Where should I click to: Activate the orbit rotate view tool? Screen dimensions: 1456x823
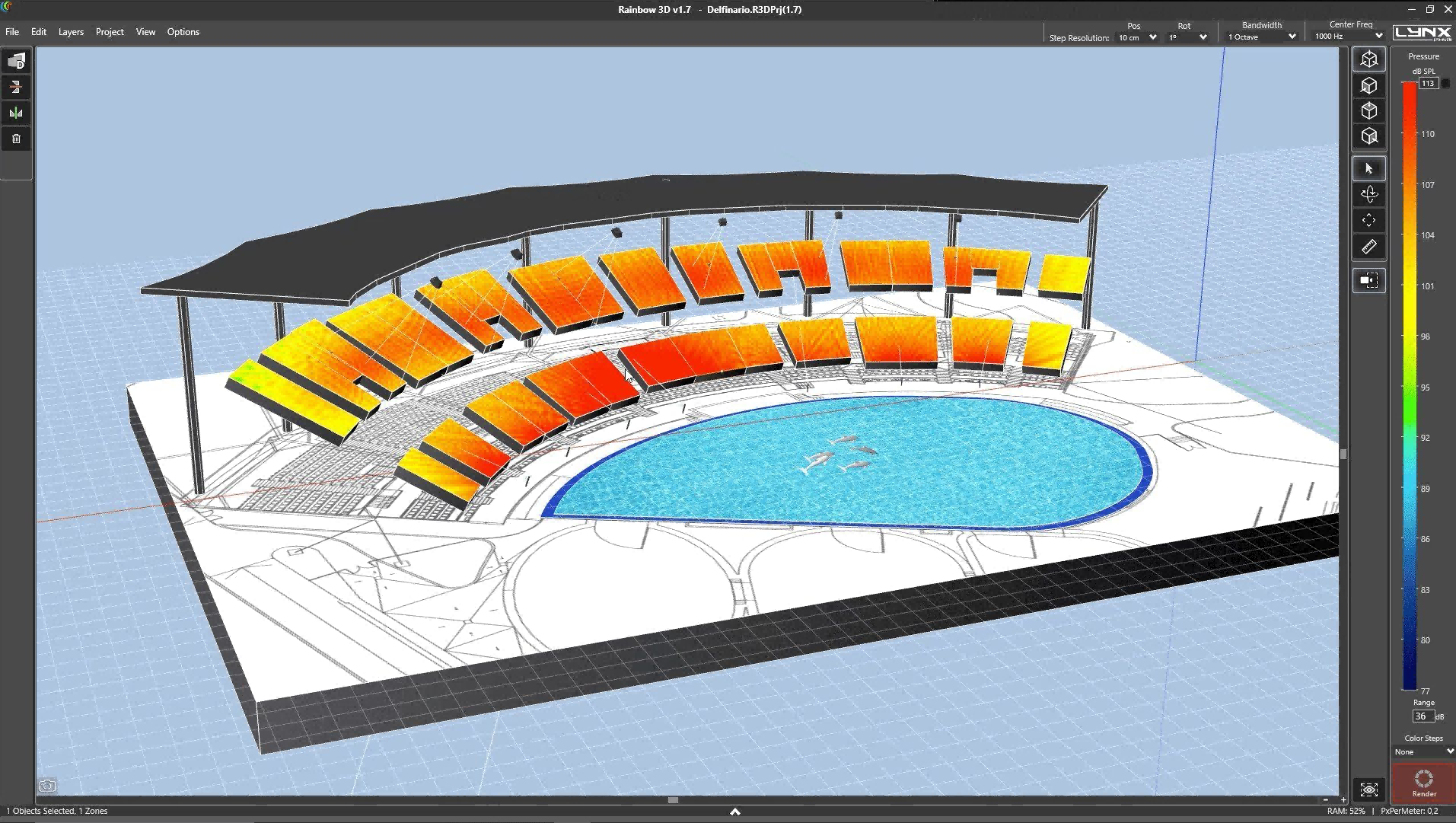[x=1368, y=195]
